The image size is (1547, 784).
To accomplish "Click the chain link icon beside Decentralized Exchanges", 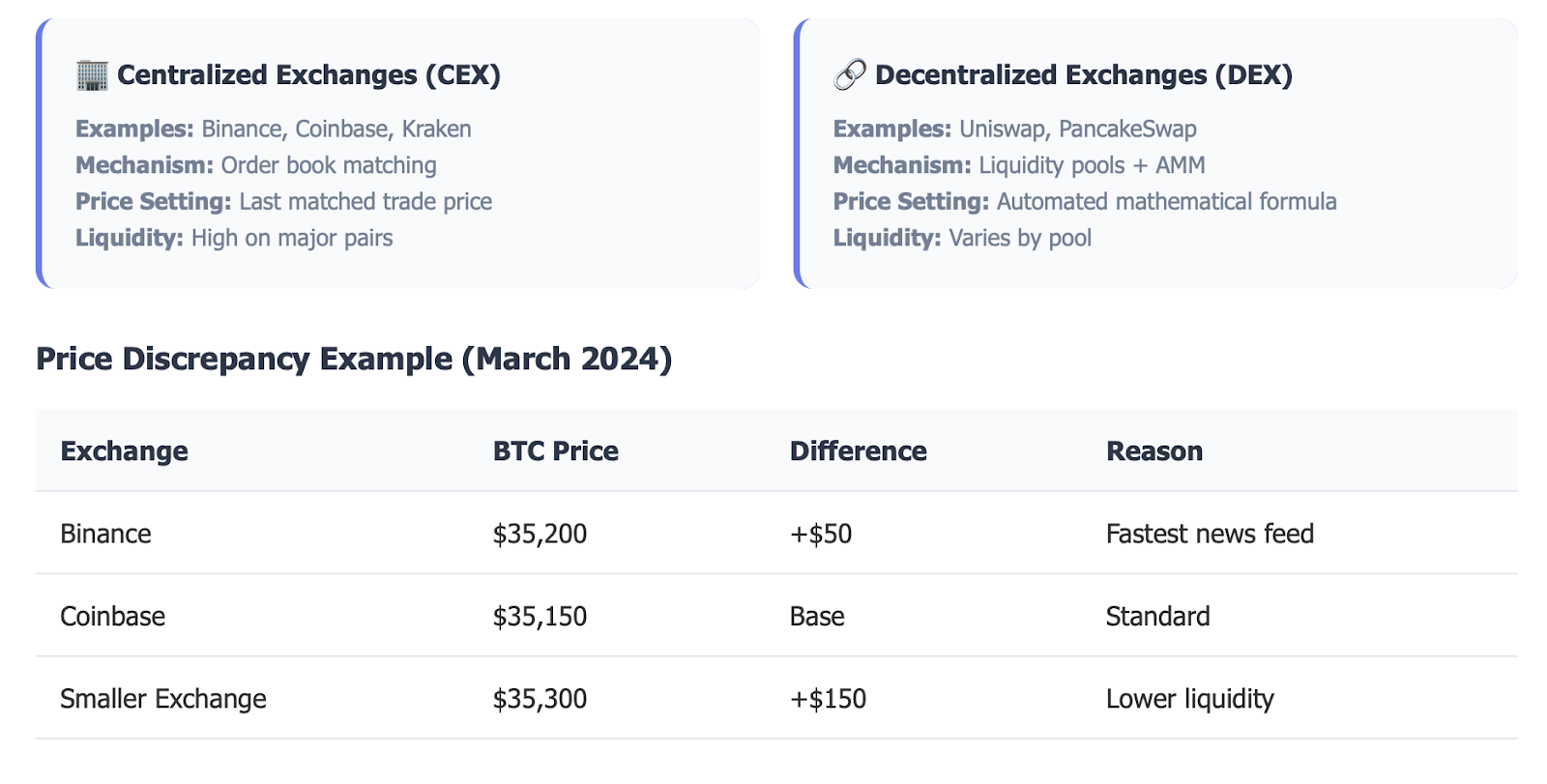I will 850,75.
